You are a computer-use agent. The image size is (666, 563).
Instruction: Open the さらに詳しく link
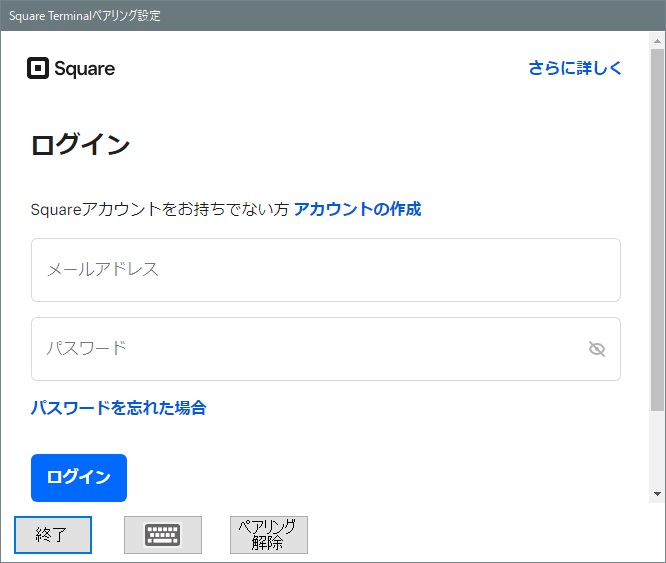pos(575,68)
